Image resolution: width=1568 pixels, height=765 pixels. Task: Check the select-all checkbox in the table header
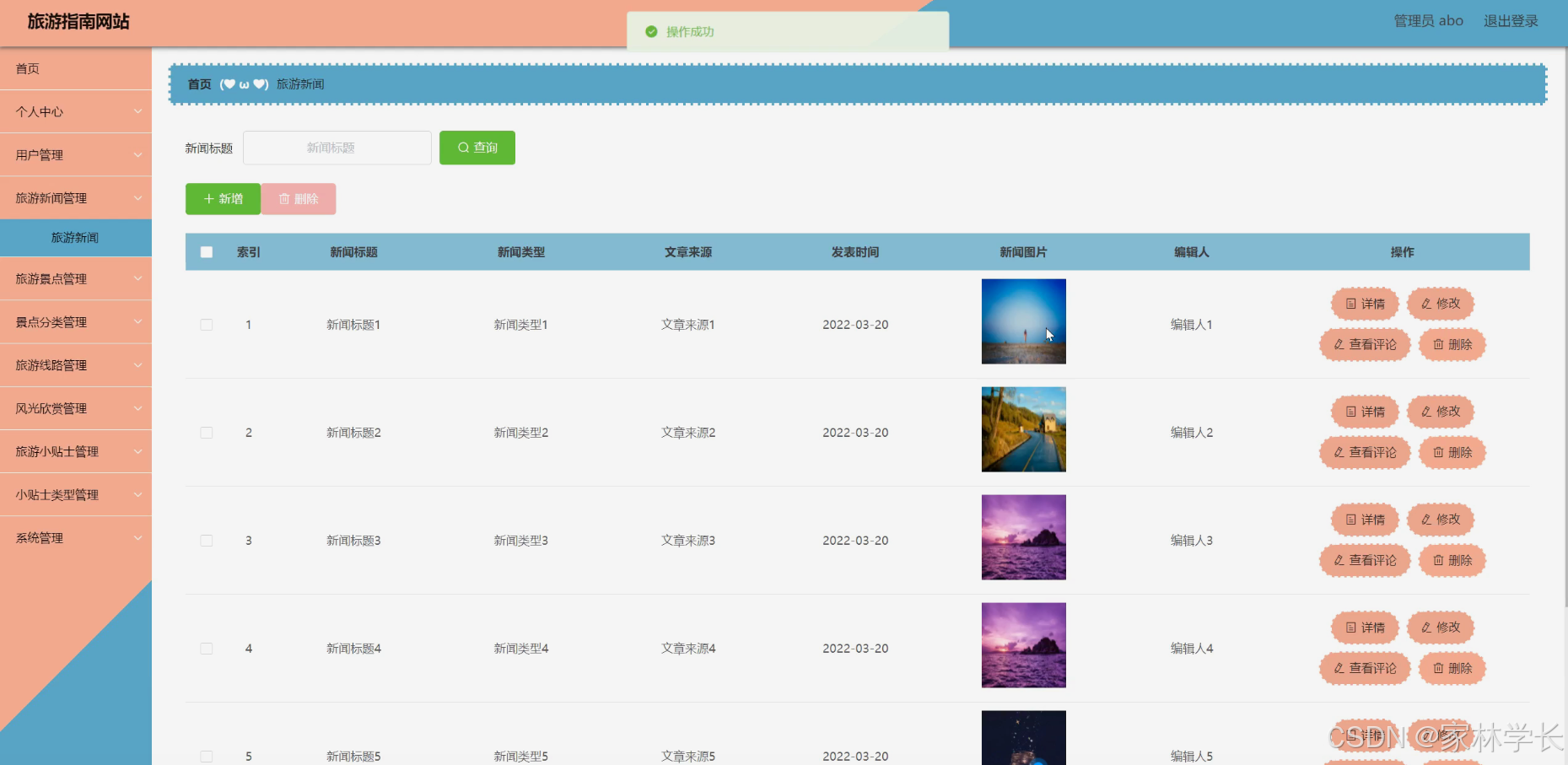pos(206,251)
